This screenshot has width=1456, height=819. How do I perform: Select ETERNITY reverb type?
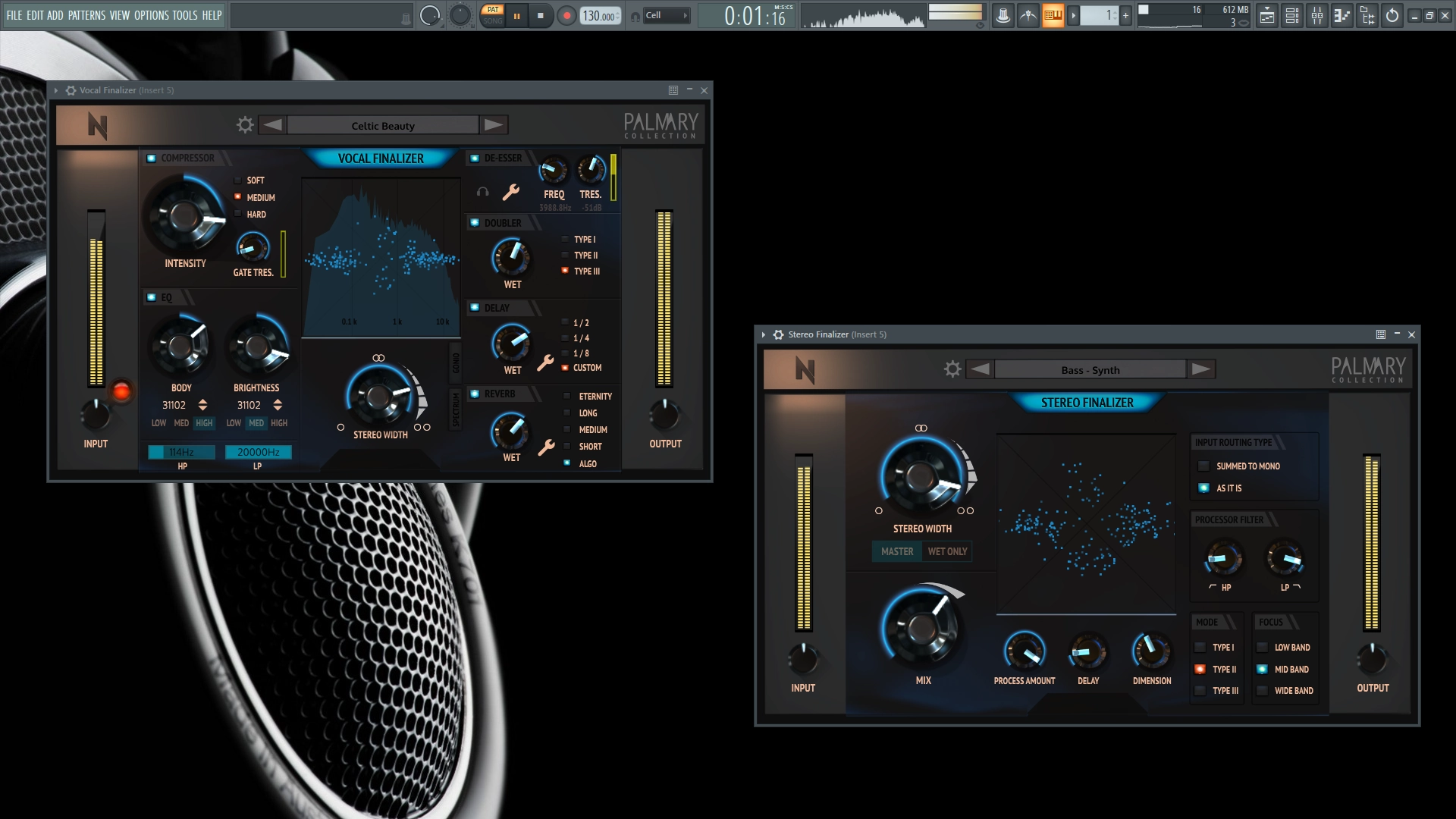(x=566, y=396)
